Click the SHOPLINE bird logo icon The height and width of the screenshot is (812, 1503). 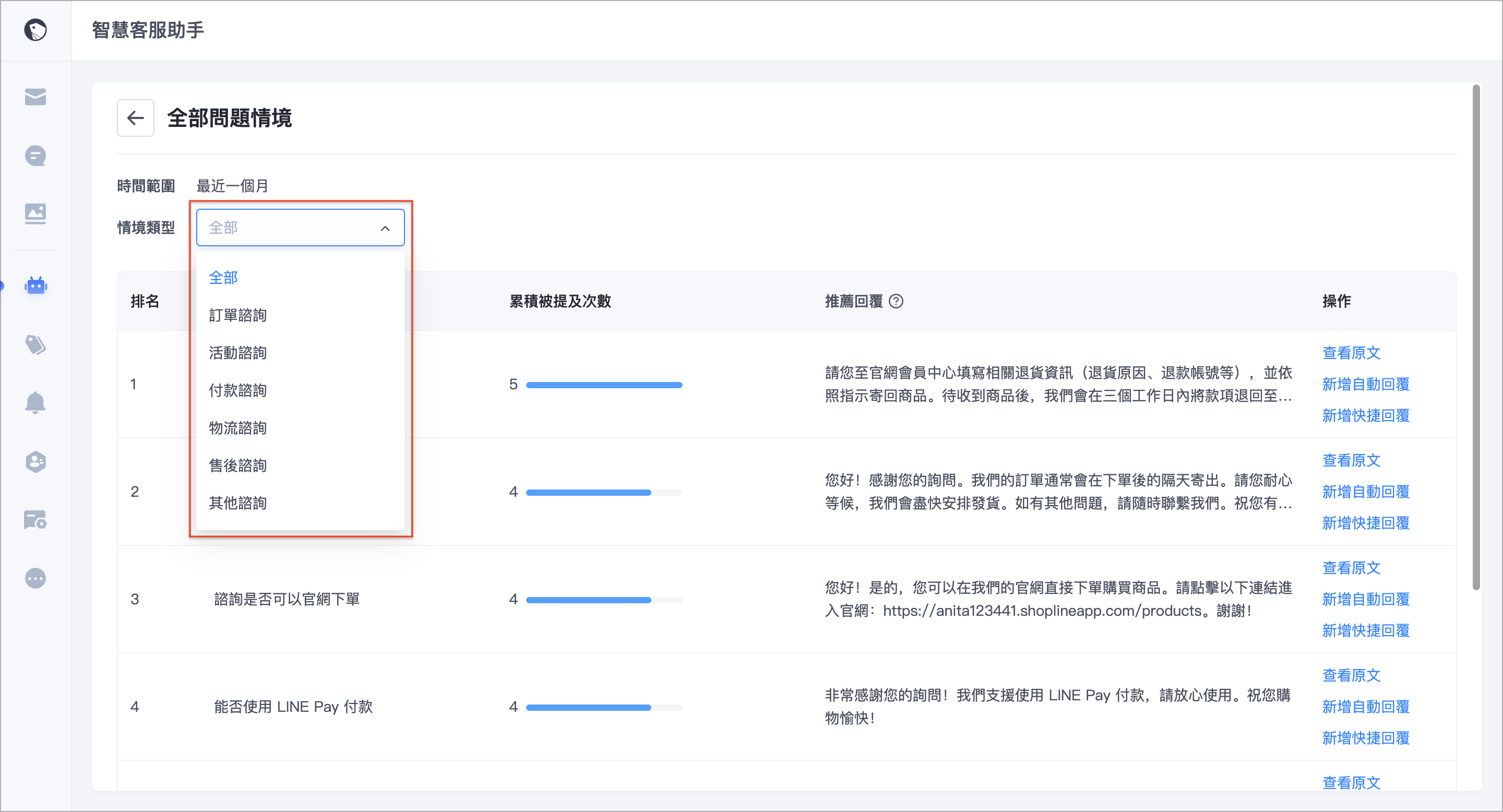[35, 30]
